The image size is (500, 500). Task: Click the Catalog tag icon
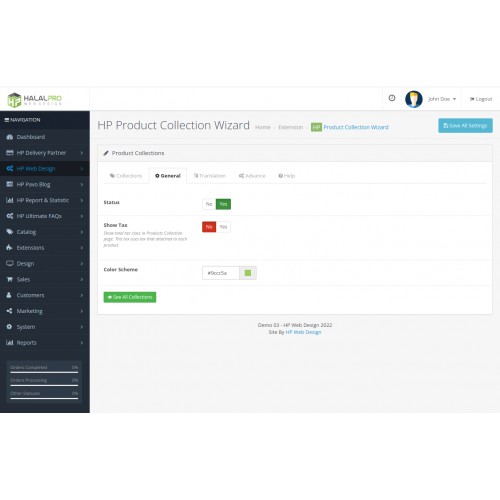click(x=10, y=232)
